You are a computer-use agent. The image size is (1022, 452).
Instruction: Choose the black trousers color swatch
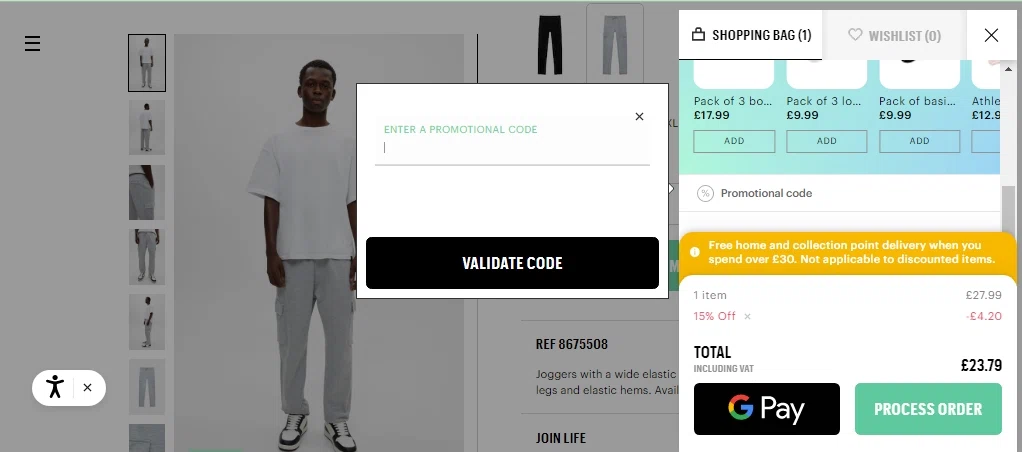tap(549, 44)
